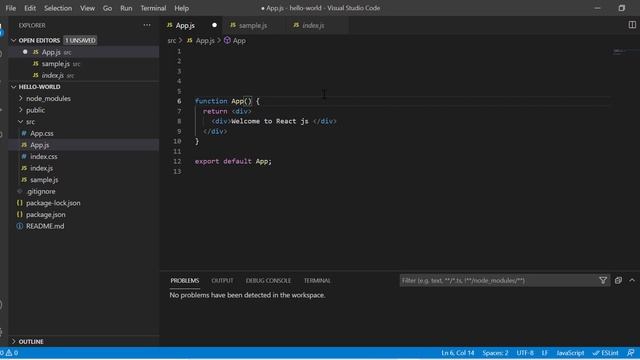
Task: Select sample.js in Open Editors list
Action: pos(84,64)
